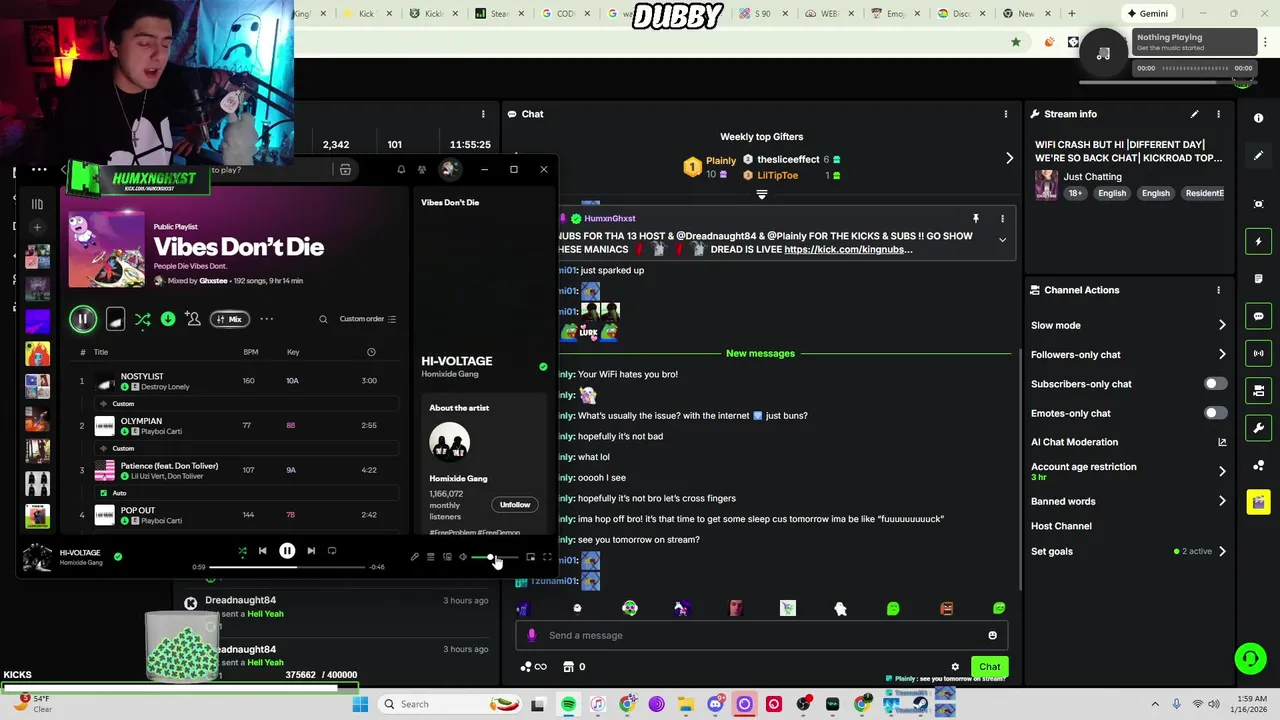Open chat settings gear icon
This screenshot has width=1280, height=720.
955,667
